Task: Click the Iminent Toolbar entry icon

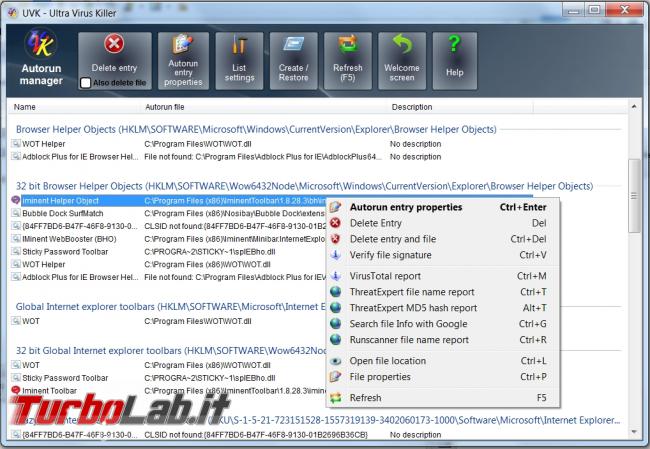Action: click(x=16, y=390)
